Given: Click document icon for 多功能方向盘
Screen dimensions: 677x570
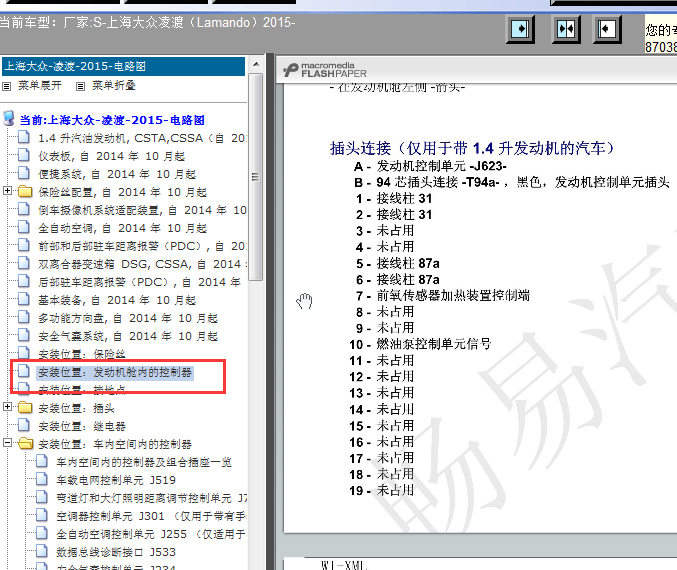Looking at the screenshot, I should point(24,317).
